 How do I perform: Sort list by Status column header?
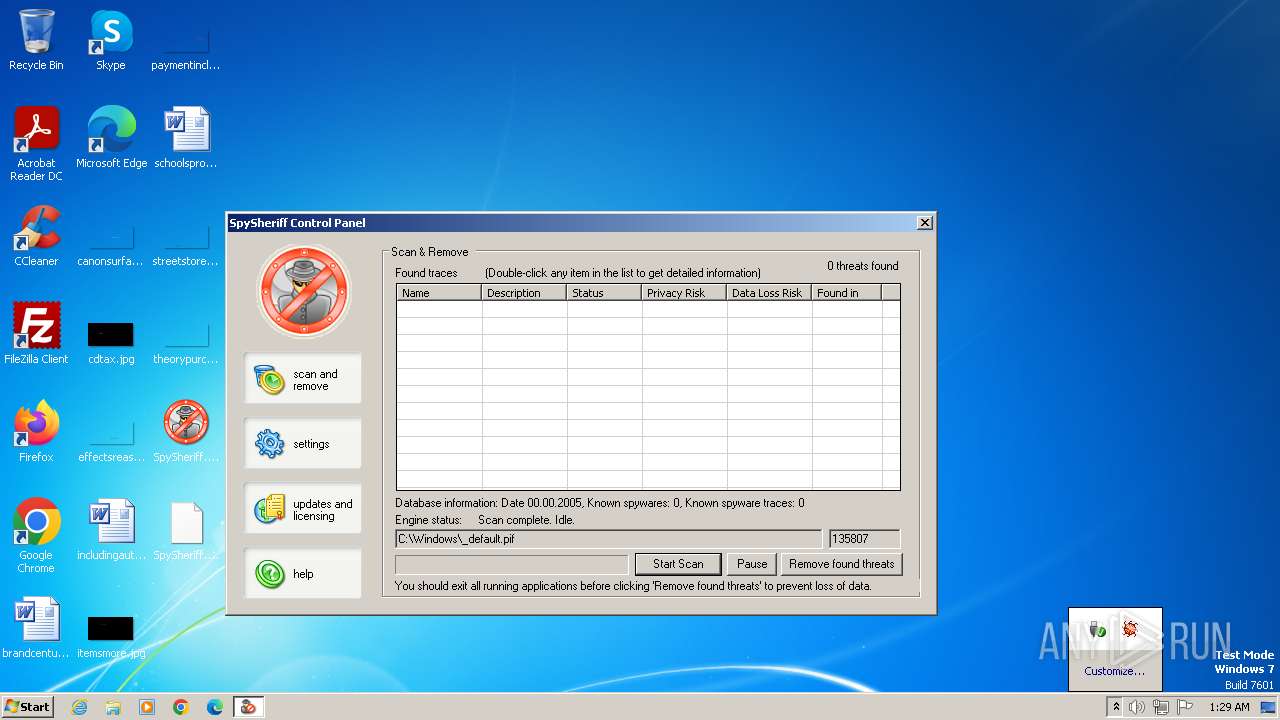coord(605,293)
